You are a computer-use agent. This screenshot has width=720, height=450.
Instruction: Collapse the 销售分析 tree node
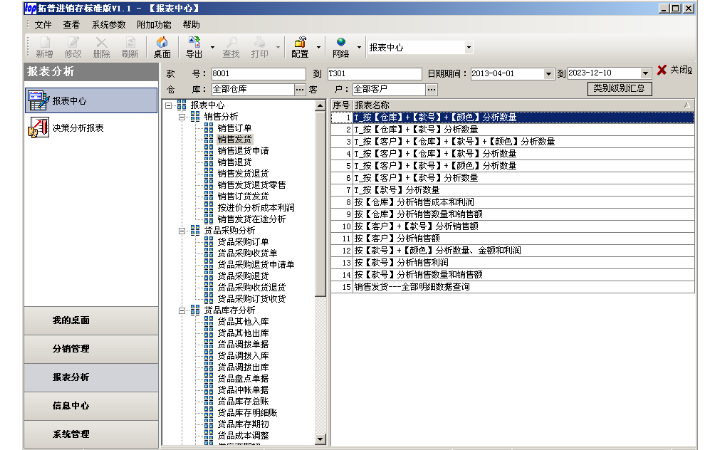[x=183, y=116]
